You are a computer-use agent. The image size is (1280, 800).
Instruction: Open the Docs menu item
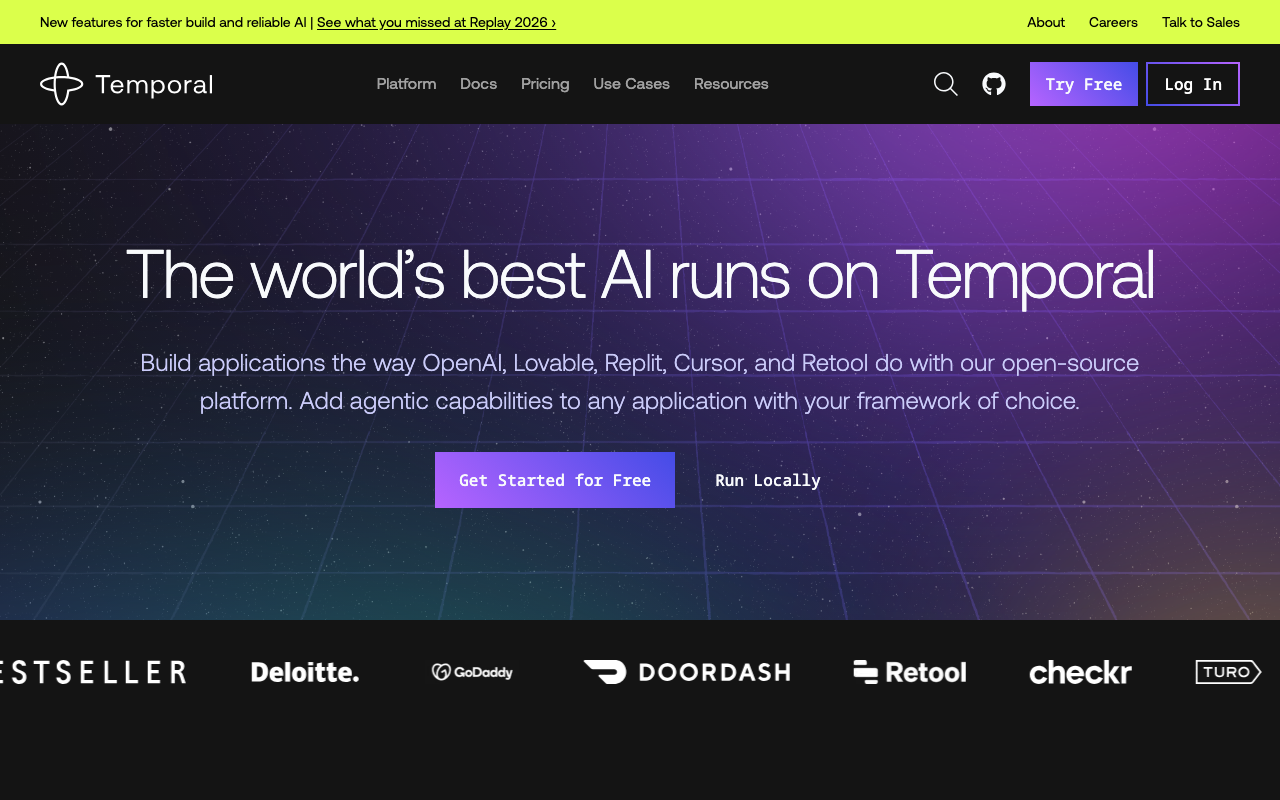click(x=478, y=84)
